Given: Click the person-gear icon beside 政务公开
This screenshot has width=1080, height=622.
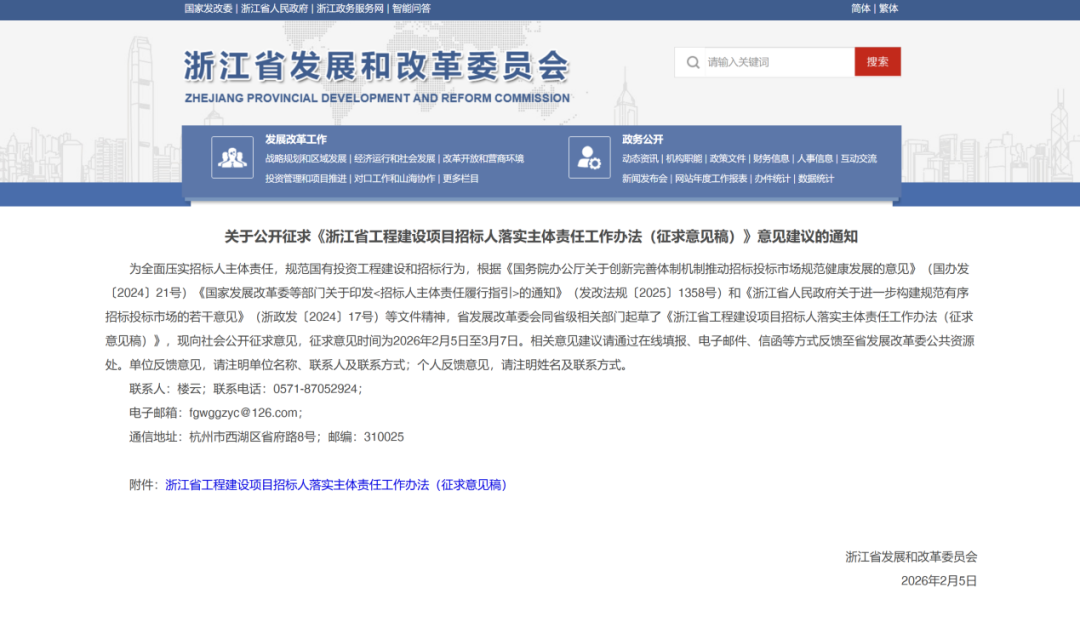Looking at the screenshot, I should (589, 156).
